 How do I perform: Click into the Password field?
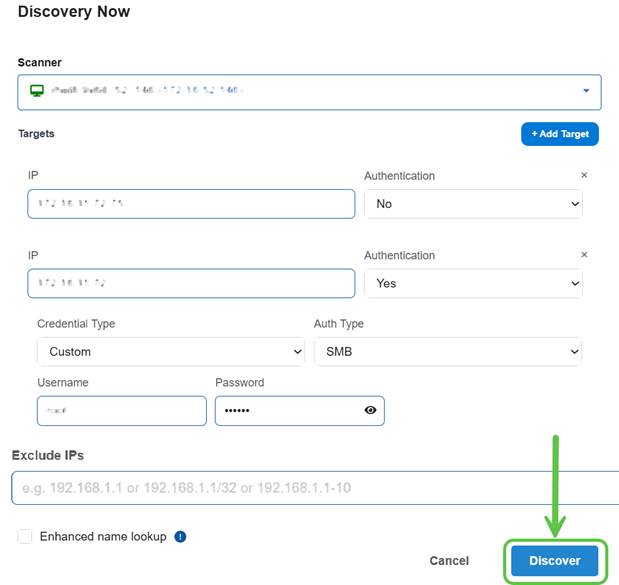(x=285, y=411)
